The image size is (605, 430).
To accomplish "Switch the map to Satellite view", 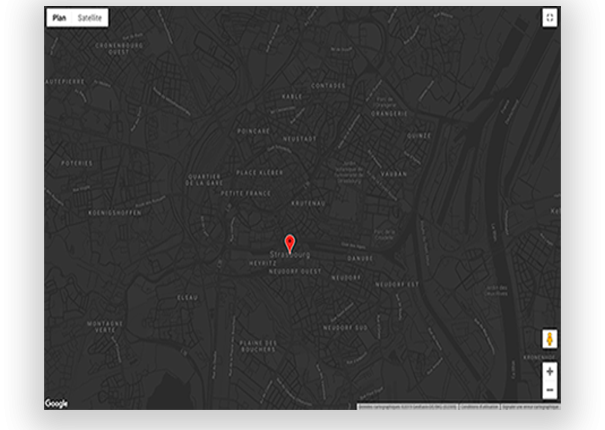I will coord(90,18).
